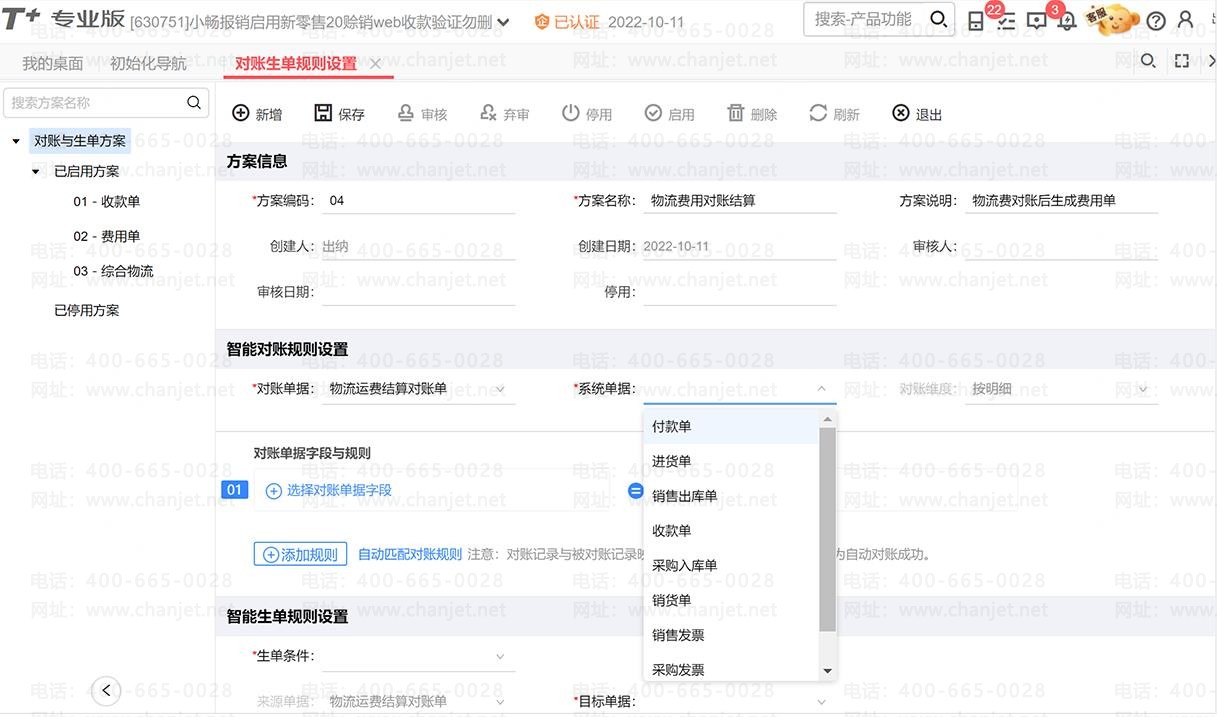
Task: Click the user account profile icon
Action: click(1186, 21)
